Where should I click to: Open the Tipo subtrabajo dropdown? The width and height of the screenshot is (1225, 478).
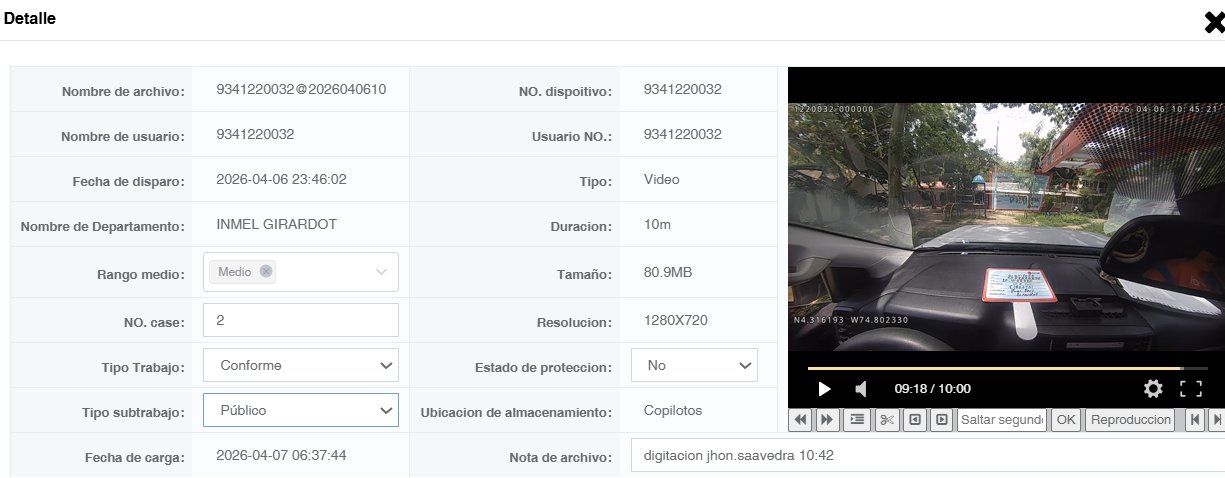tap(301, 410)
